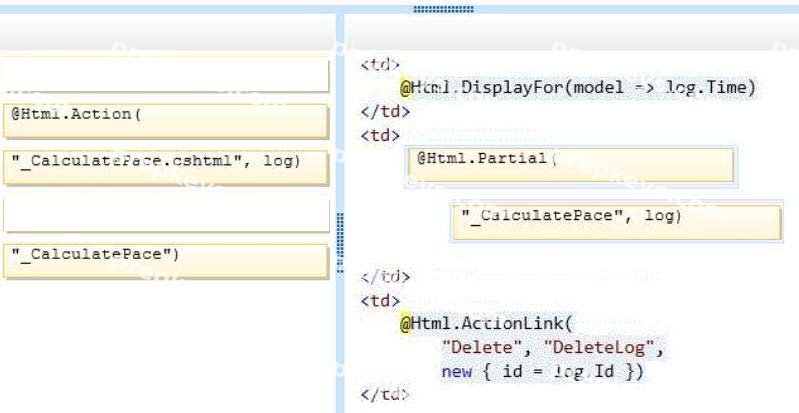Click the first opening <td> tag
The width and height of the screenshot is (799, 413).
click(x=380, y=64)
